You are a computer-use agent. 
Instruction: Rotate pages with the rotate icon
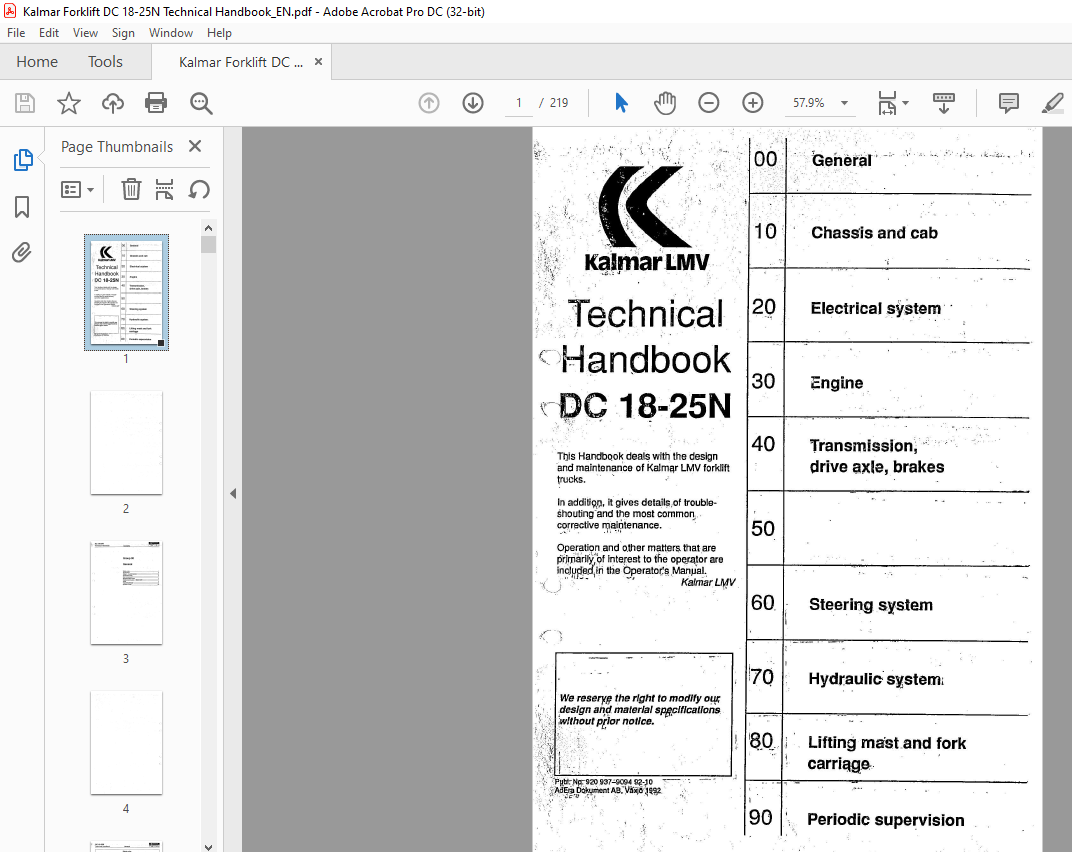tap(199, 189)
